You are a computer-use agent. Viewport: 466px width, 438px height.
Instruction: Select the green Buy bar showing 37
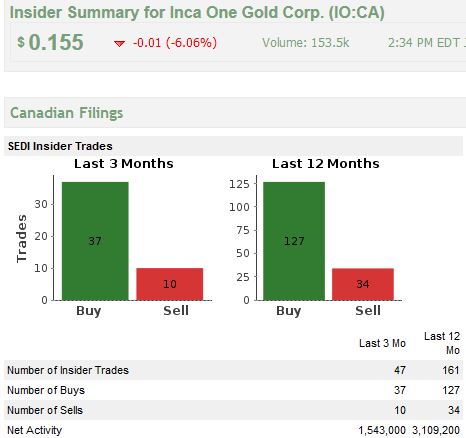pyautogui.click(x=95, y=241)
